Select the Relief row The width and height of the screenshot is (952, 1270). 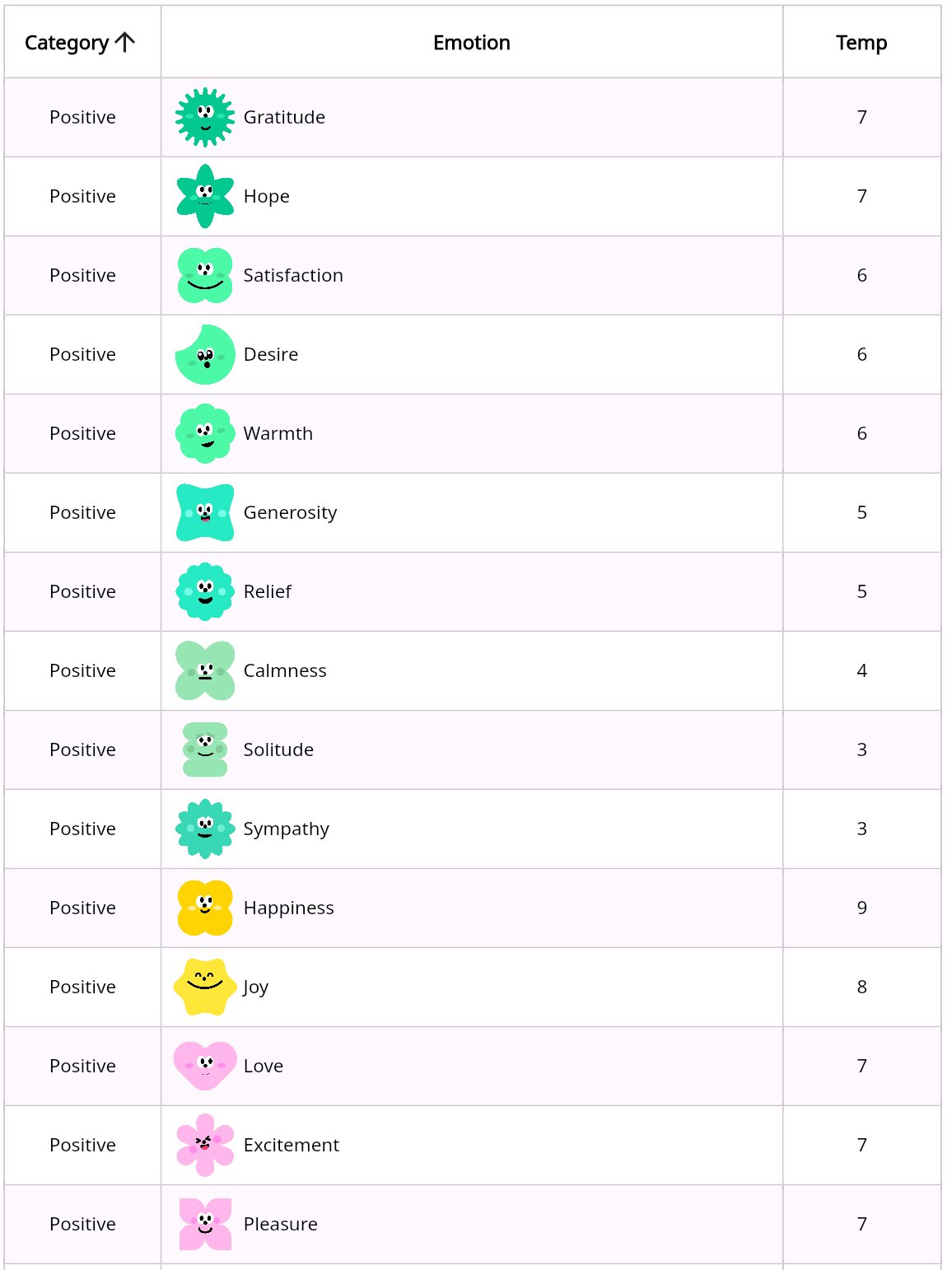472,592
